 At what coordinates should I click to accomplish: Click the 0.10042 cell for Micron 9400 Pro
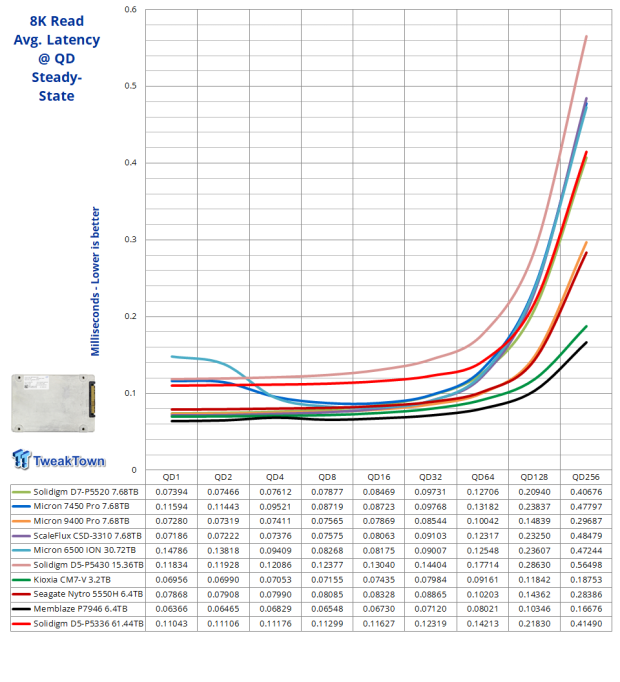(x=483, y=521)
